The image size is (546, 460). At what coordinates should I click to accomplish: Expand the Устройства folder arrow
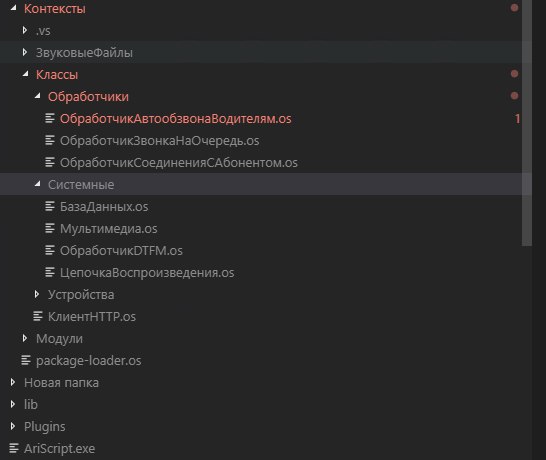click(x=37, y=294)
